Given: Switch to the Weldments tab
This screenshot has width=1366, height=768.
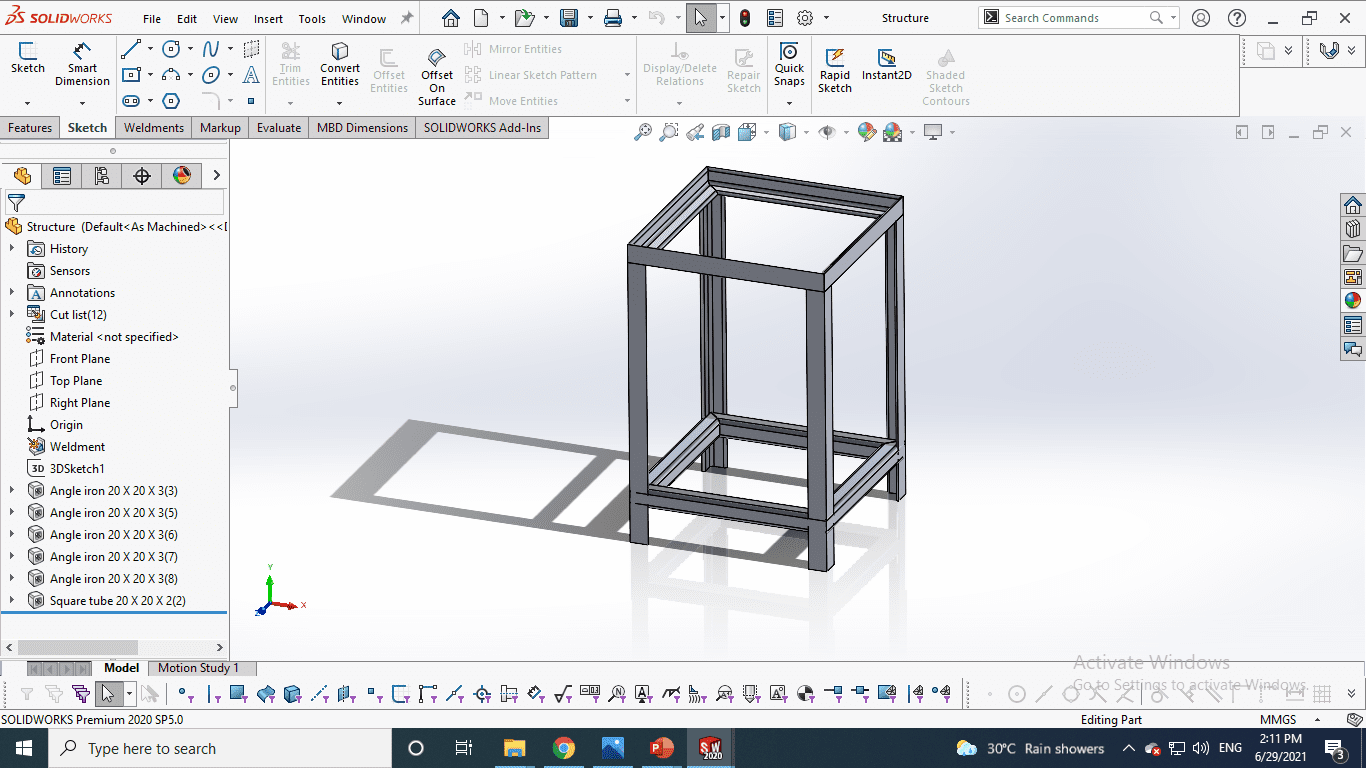Looking at the screenshot, I should tap(153, 127).
